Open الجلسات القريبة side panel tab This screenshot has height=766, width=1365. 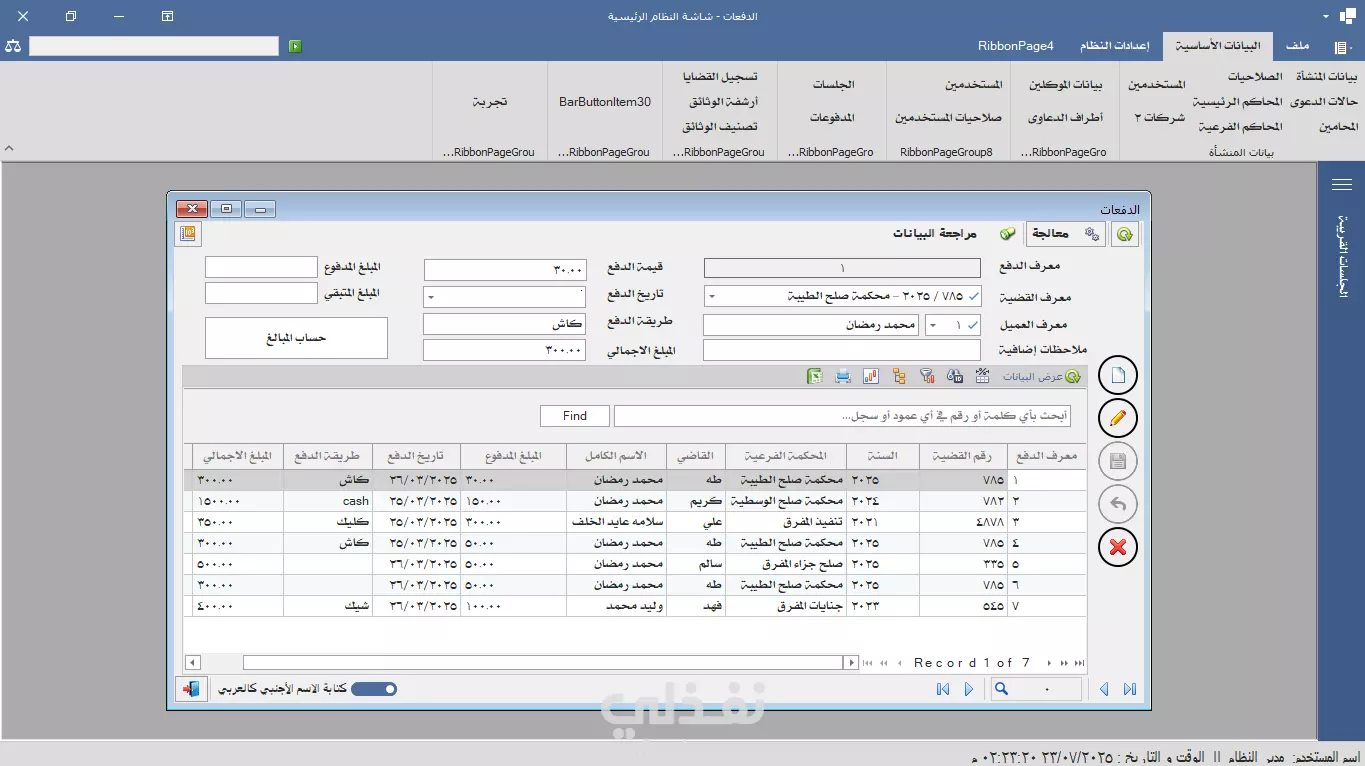point(1342,255)
